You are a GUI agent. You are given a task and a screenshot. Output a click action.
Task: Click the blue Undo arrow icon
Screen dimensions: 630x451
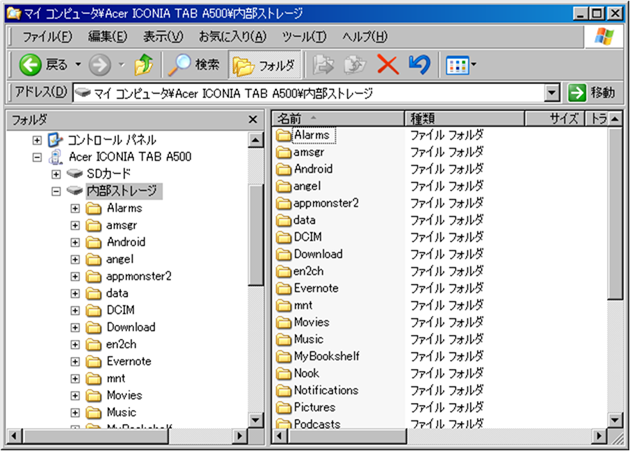419,65
